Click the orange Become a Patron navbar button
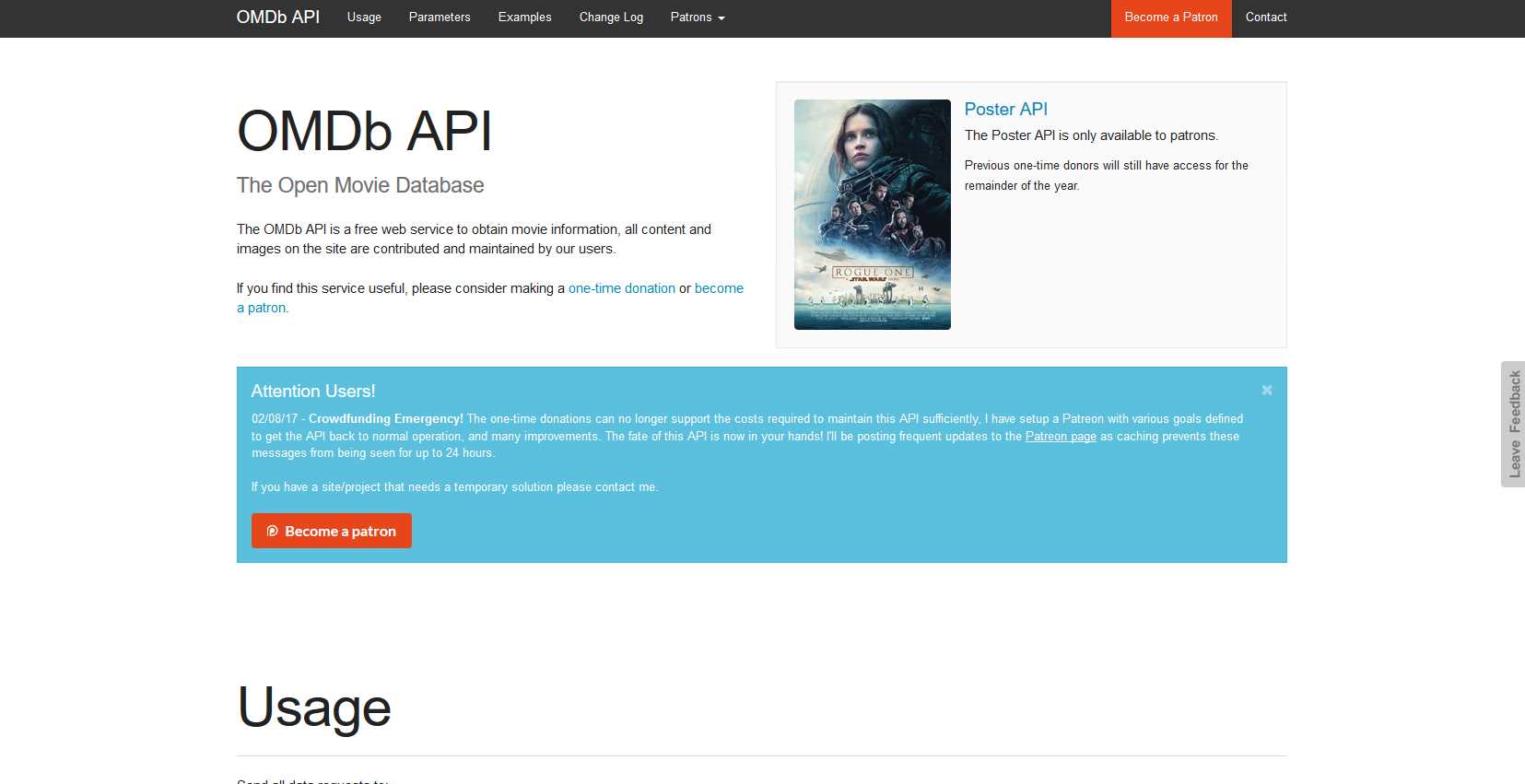 click(1171, 18)
